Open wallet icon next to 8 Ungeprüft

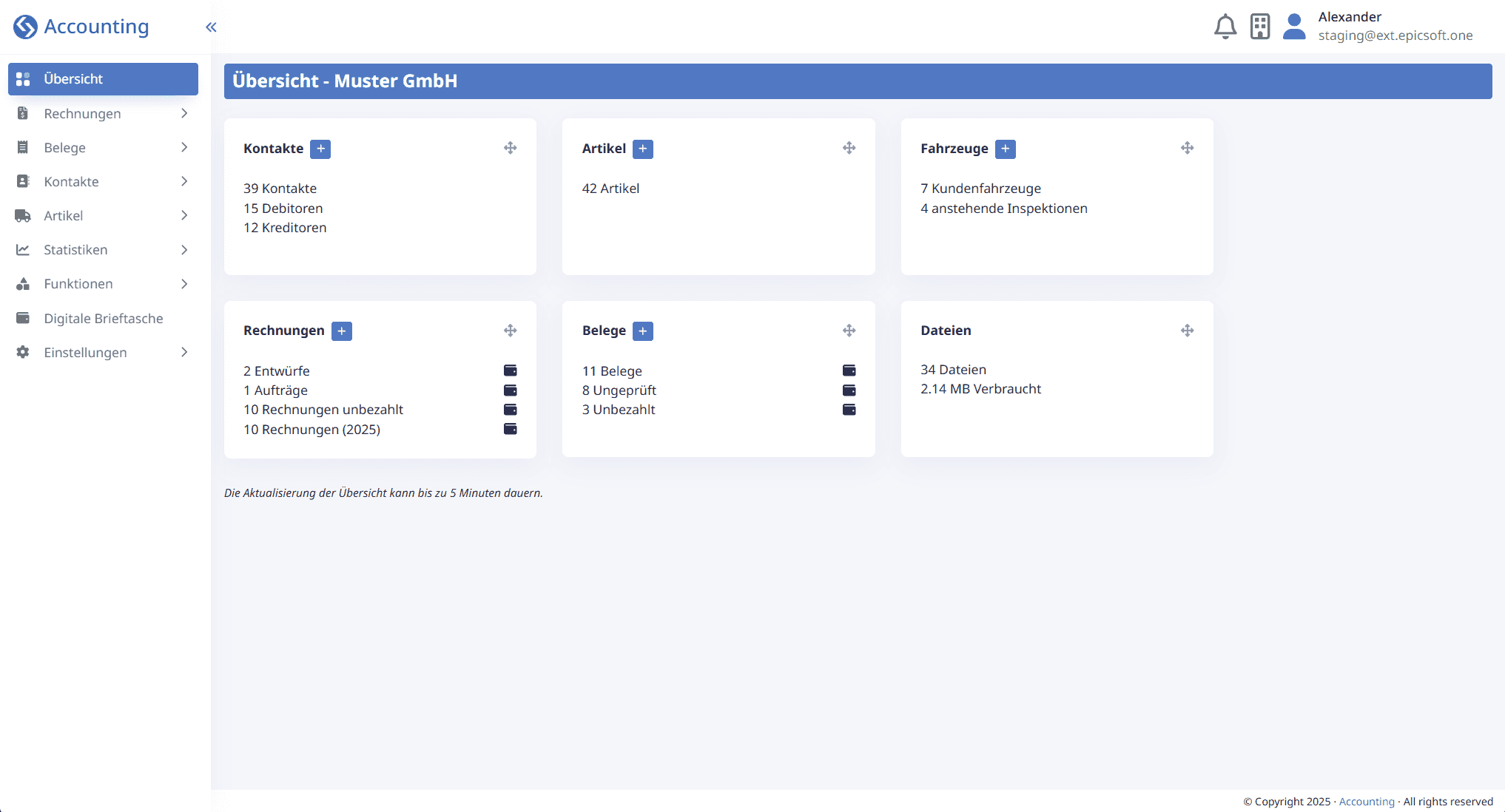[849, 390]
